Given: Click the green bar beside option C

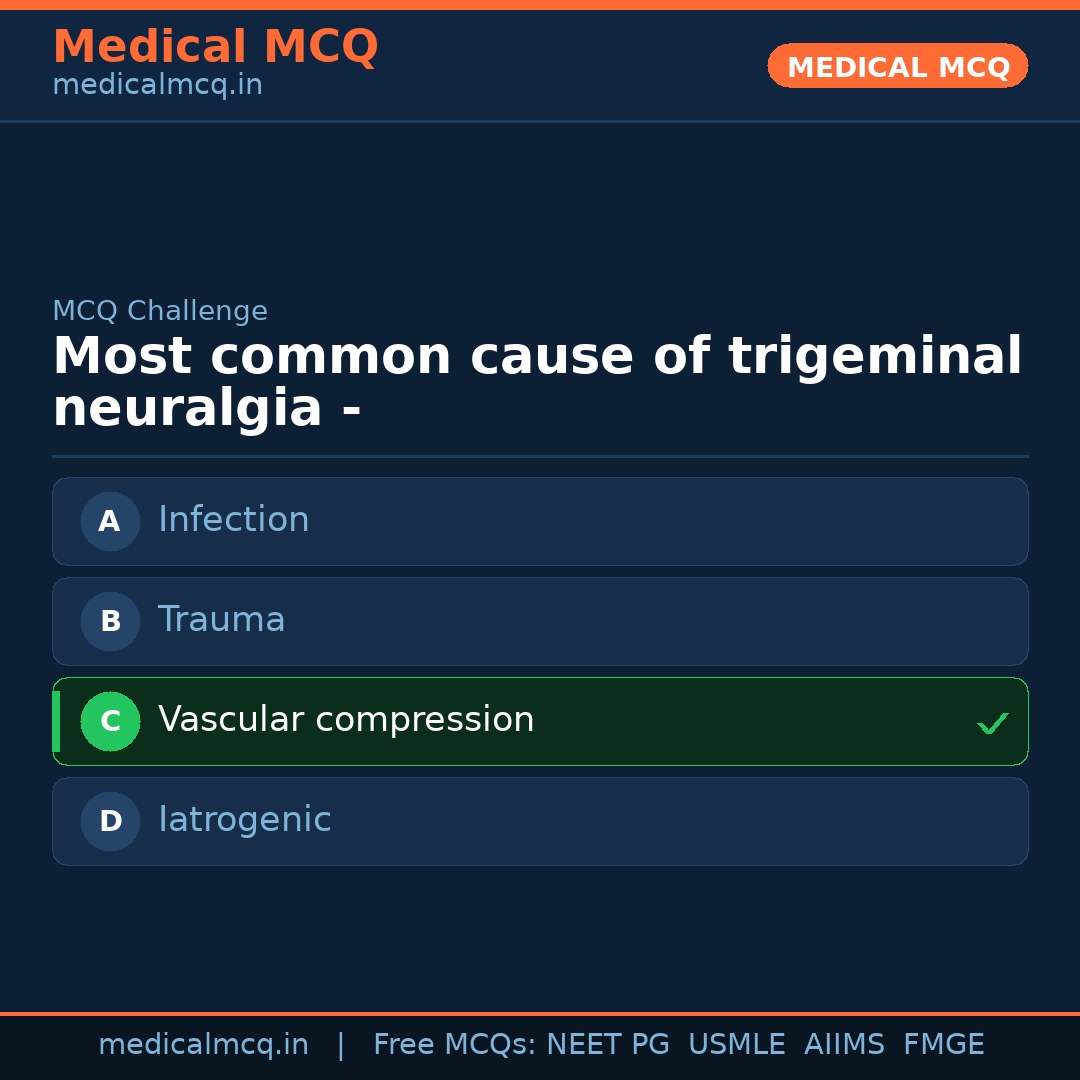Looking at the screenshot, I should coord(56,721).
